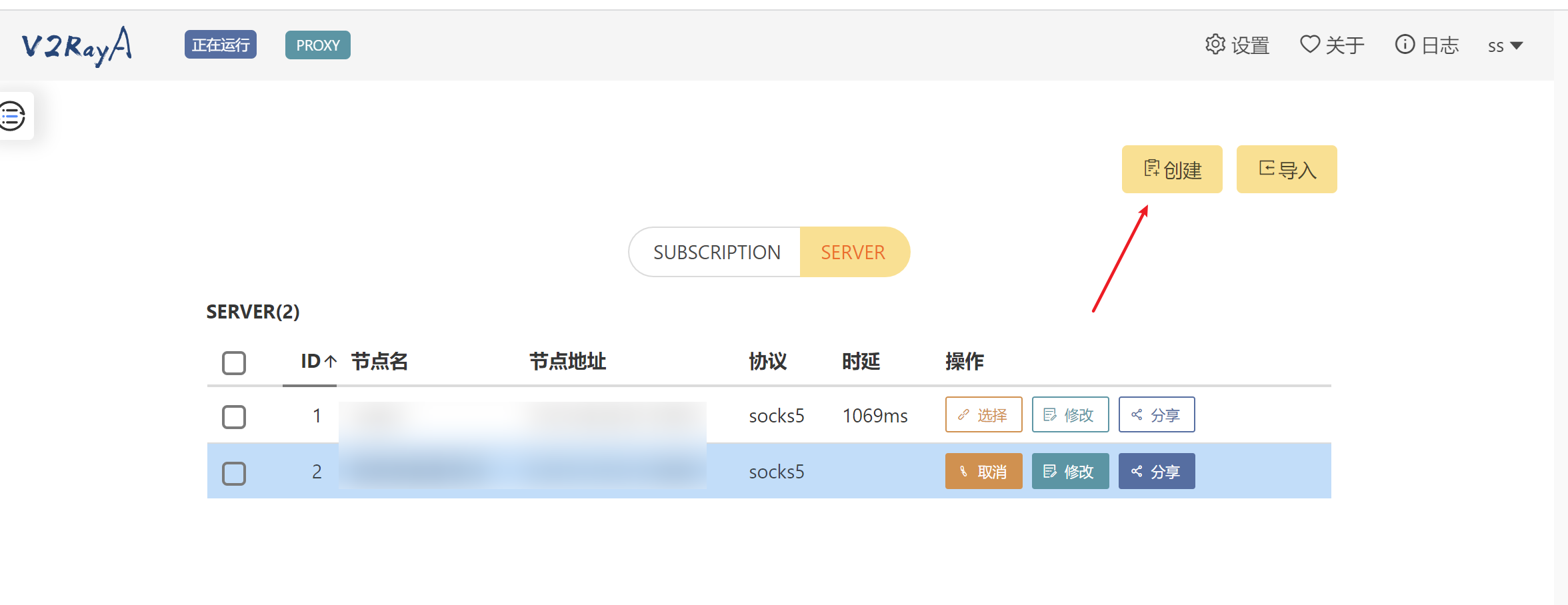This screenshot has width=1568, height=605.
Task: Click the import arrow icon
Action: pyautogui.click(x=1267, y=168)
